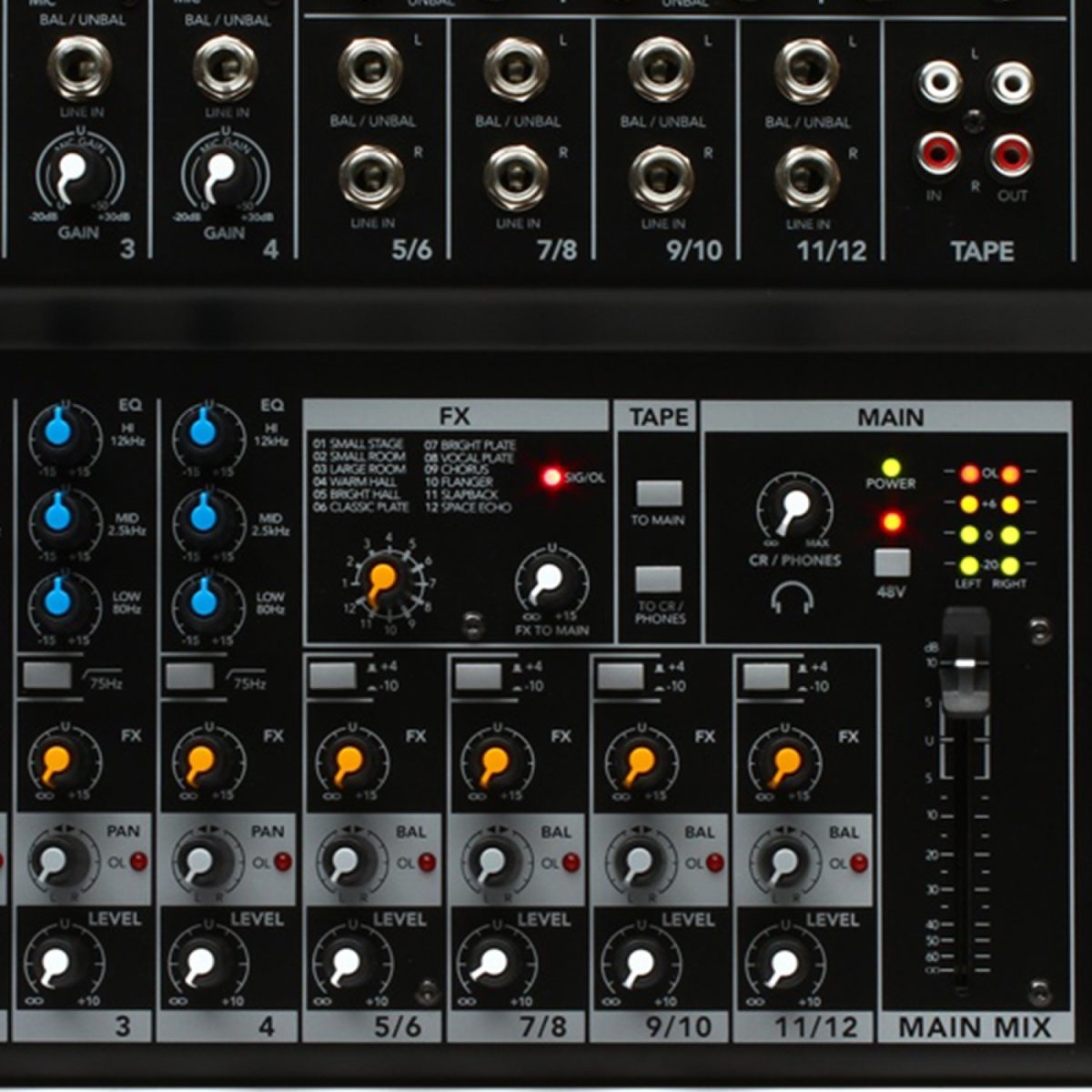1092x1092 pixels.
Task: Click channel 7/8 BAL knob
Action: pyautogui.click(x=492, y=861)
